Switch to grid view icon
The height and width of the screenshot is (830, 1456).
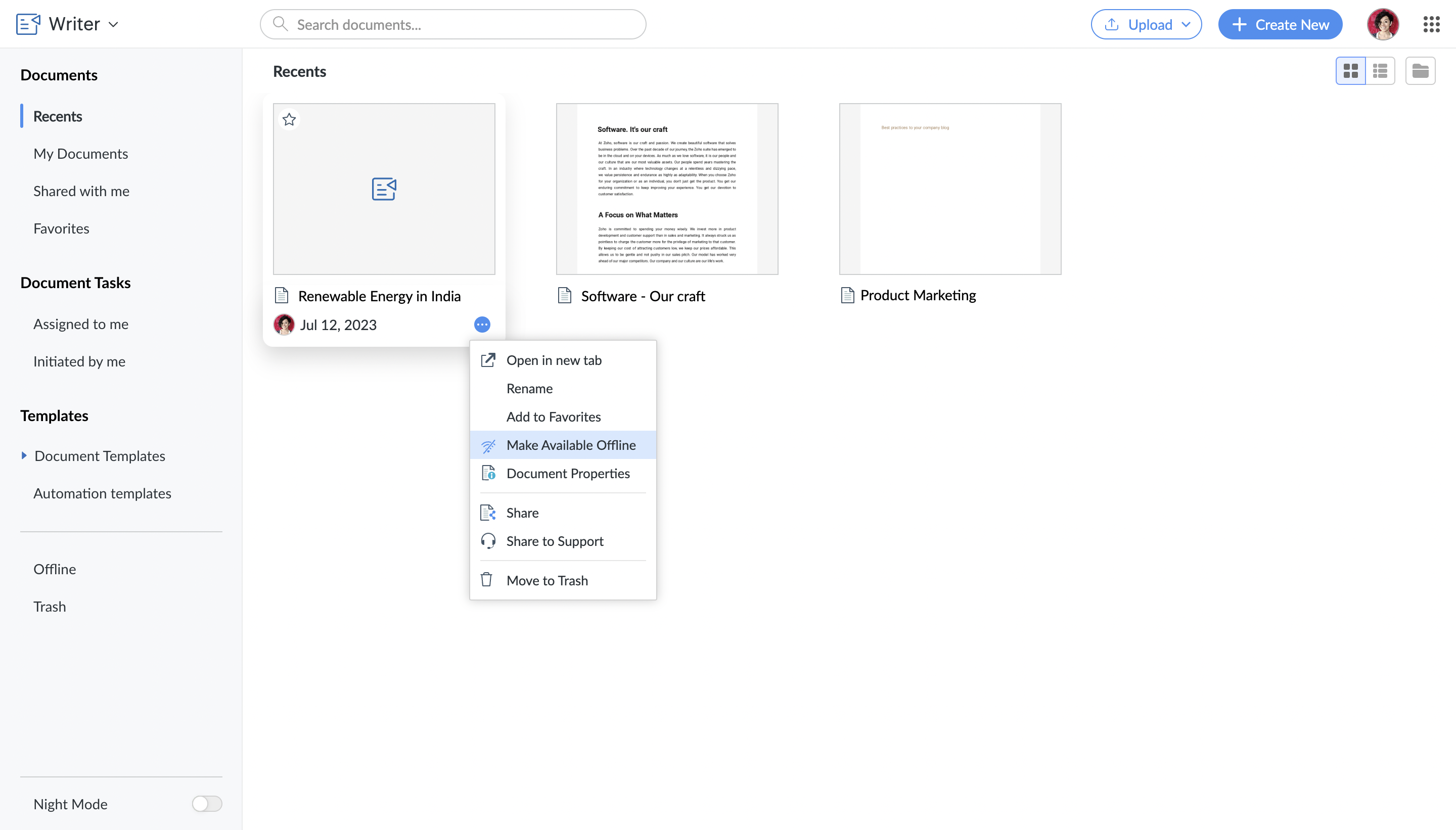click(x=1350, y=71)
